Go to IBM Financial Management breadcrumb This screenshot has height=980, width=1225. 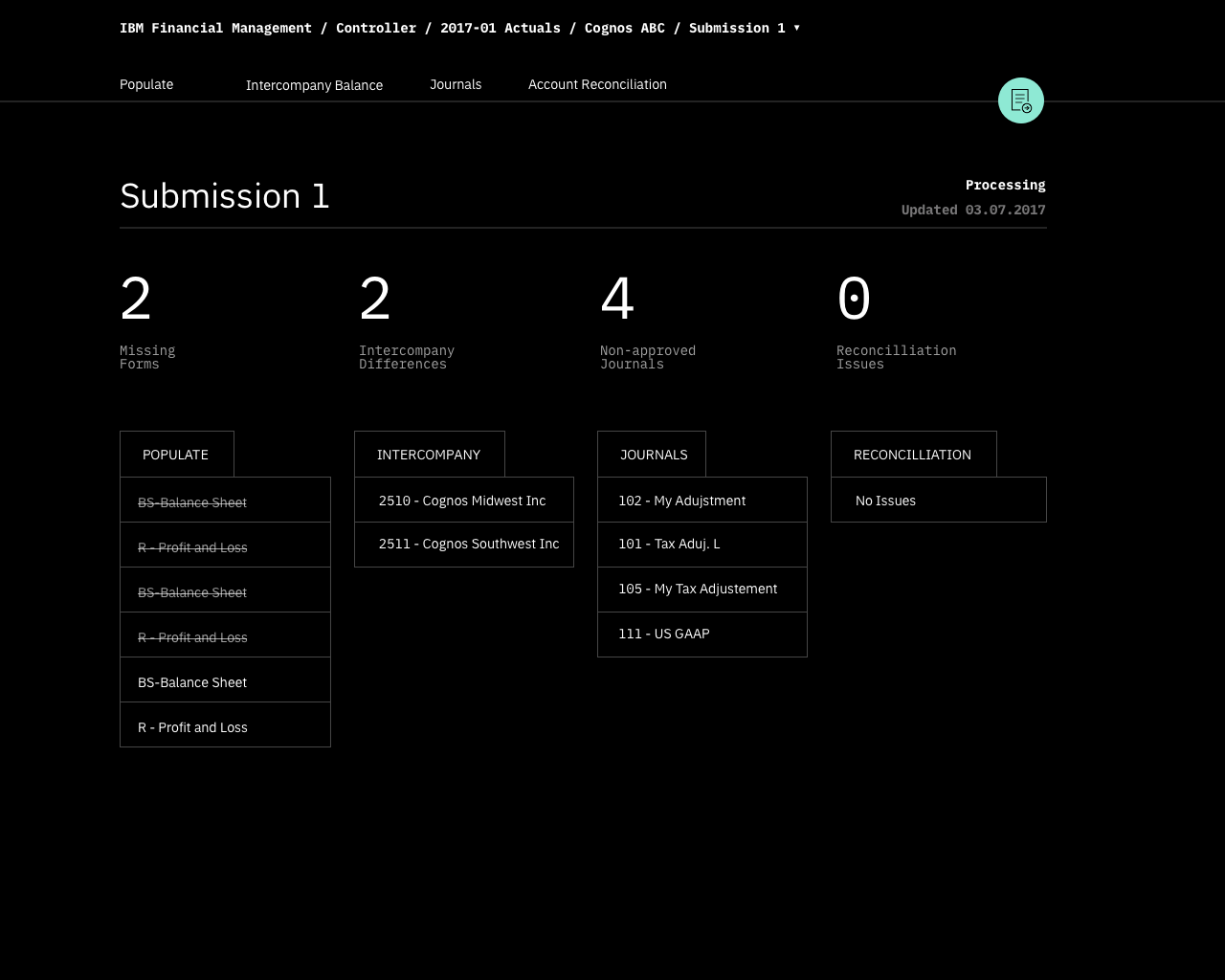[215, 28]
